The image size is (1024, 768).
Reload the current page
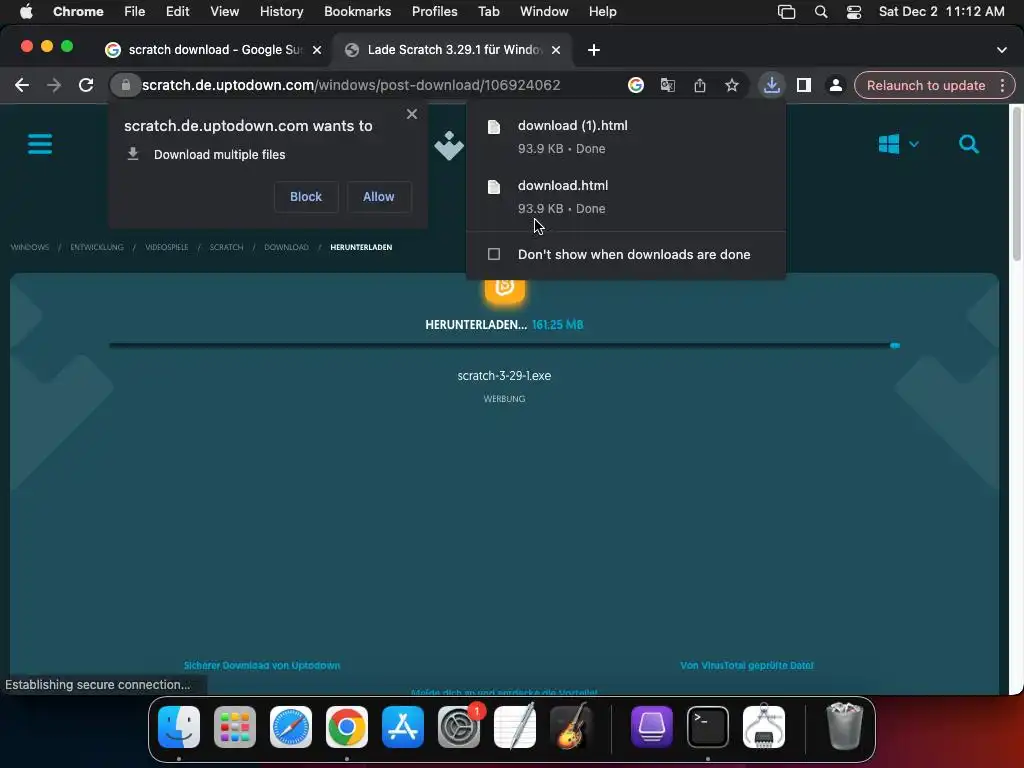pos(86,86)
